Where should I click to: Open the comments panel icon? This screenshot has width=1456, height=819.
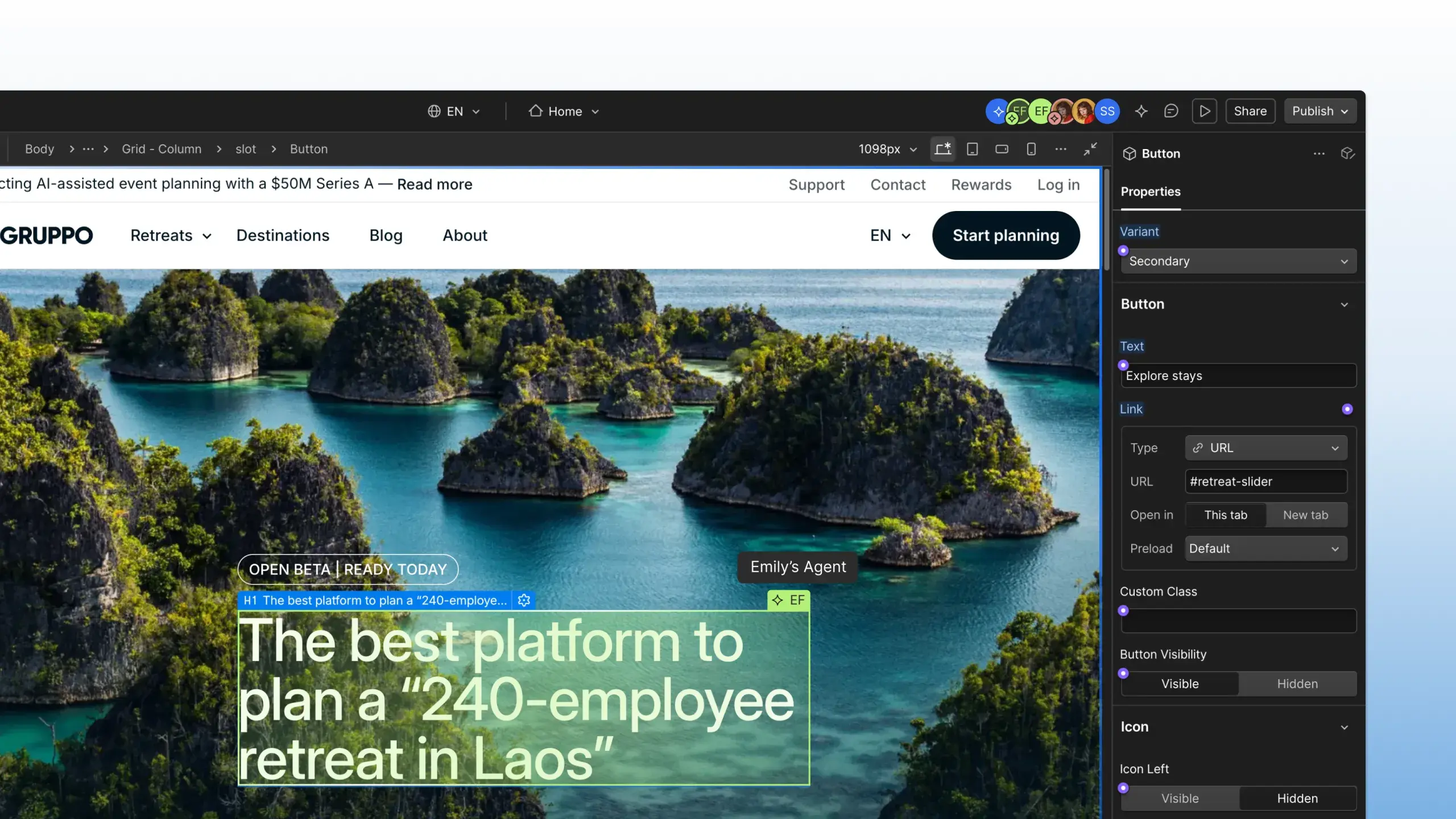(1170, 111)
